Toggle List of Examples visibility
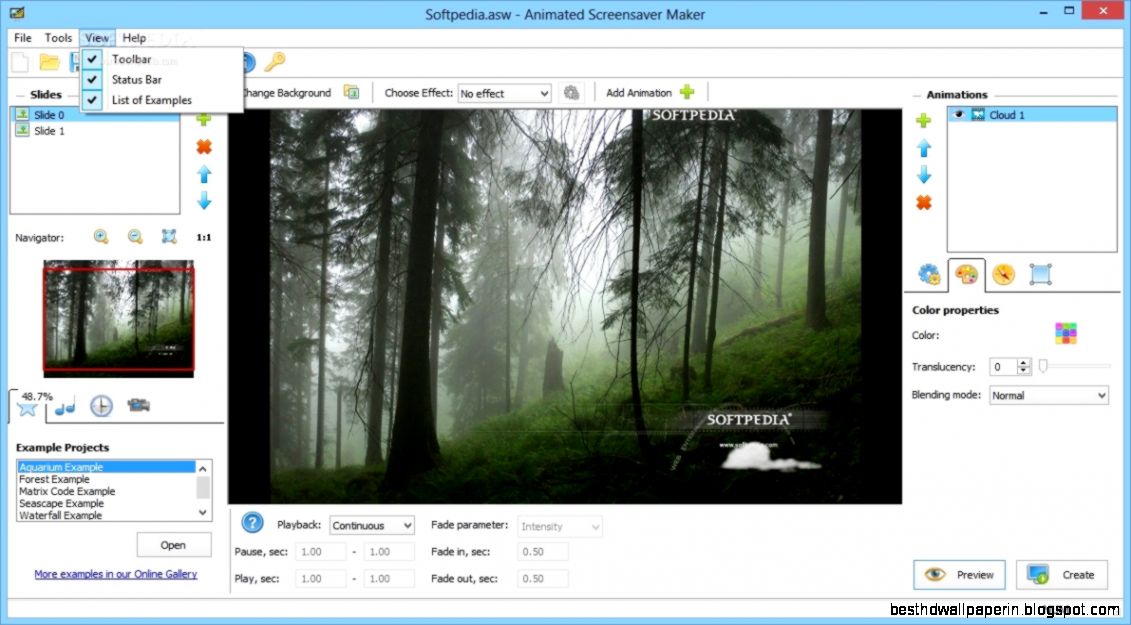Screen dimensions: 1131x625 pyautogui.click(x=152, y=100)
